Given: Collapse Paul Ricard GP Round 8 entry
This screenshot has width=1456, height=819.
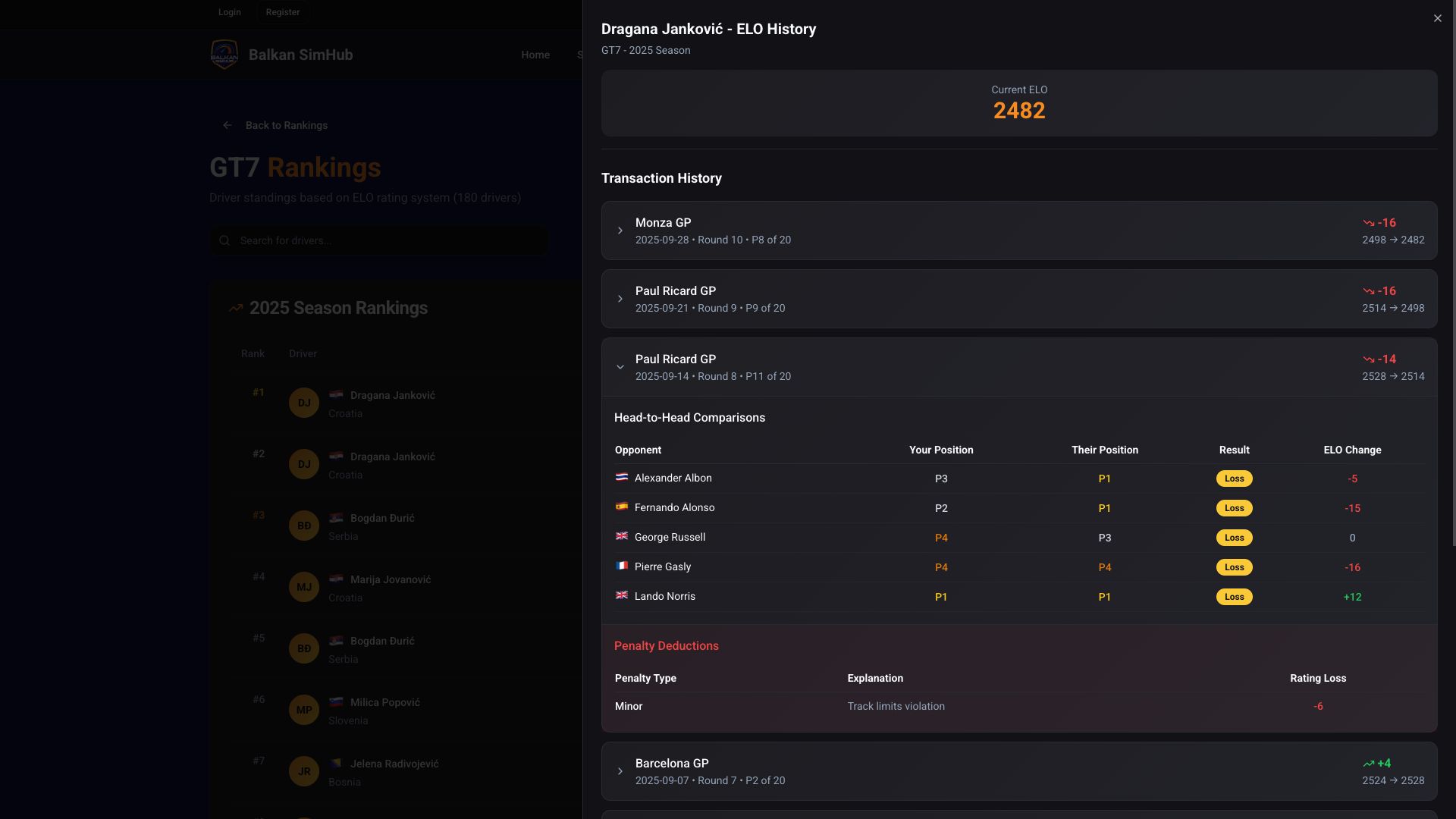Looking at the screenshot, I should pos(620,367).
